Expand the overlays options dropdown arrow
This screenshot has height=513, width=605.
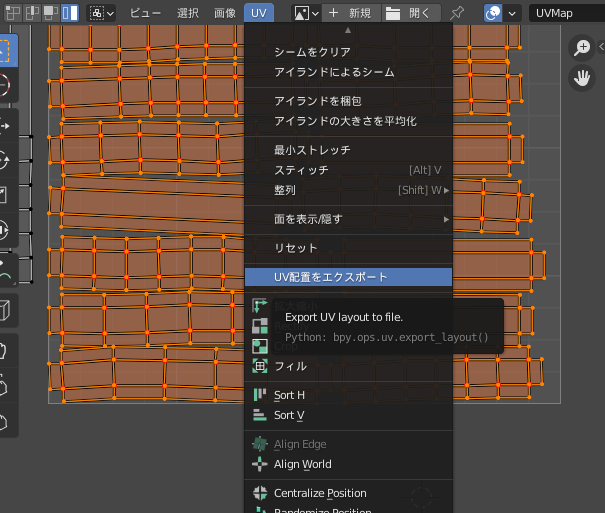[512, 13]
